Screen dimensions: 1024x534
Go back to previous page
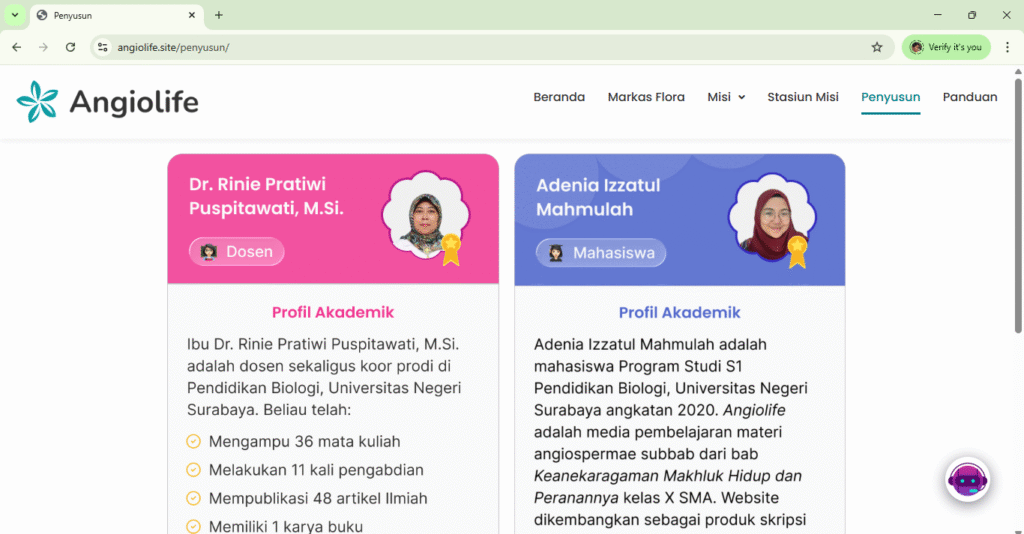17,47
